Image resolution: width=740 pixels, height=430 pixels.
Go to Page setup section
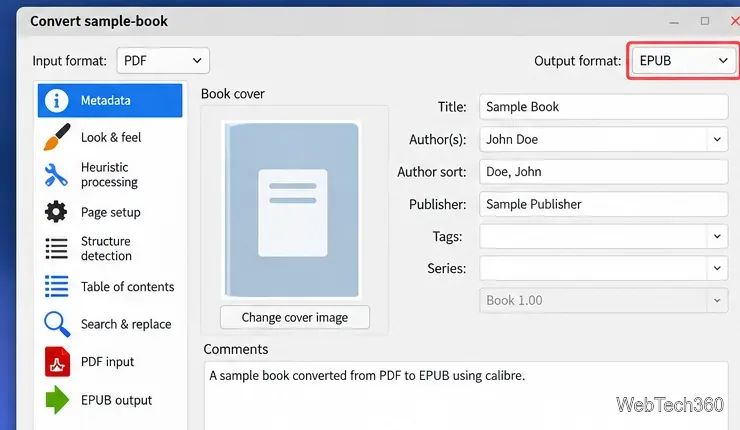pyautogui.click(x=110, y=212)
